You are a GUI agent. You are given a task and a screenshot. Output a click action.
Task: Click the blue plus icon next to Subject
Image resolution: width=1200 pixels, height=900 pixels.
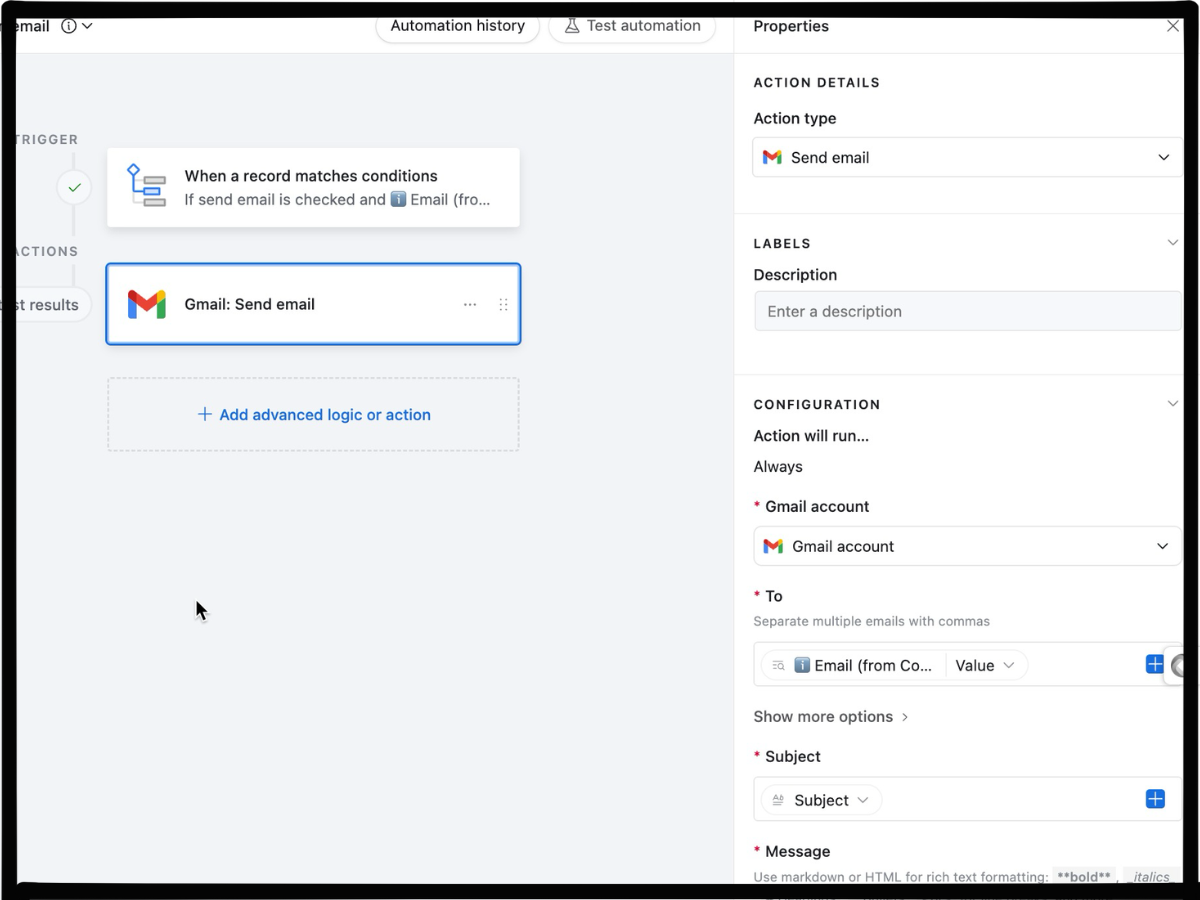(x=1155, y=799)
